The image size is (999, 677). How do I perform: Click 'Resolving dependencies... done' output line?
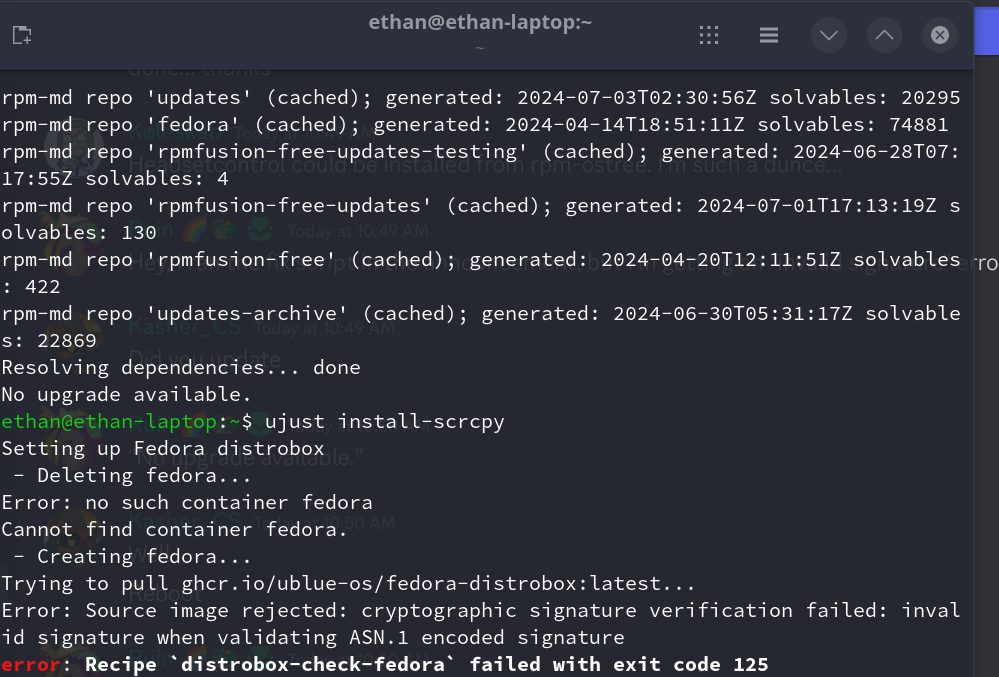[180, 367]
